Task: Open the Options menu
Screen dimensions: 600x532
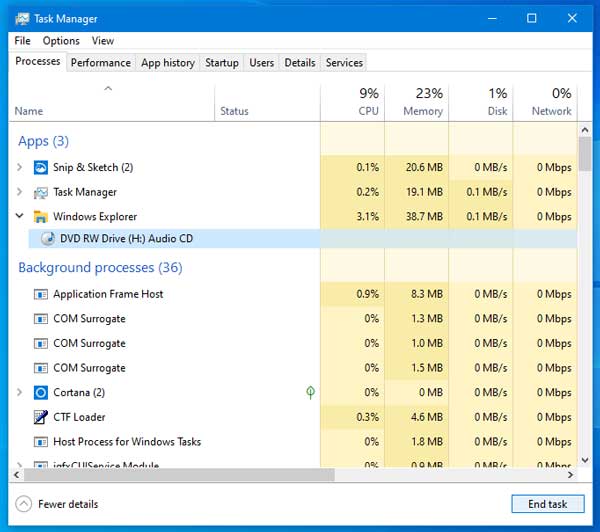Action: (61, 41)
